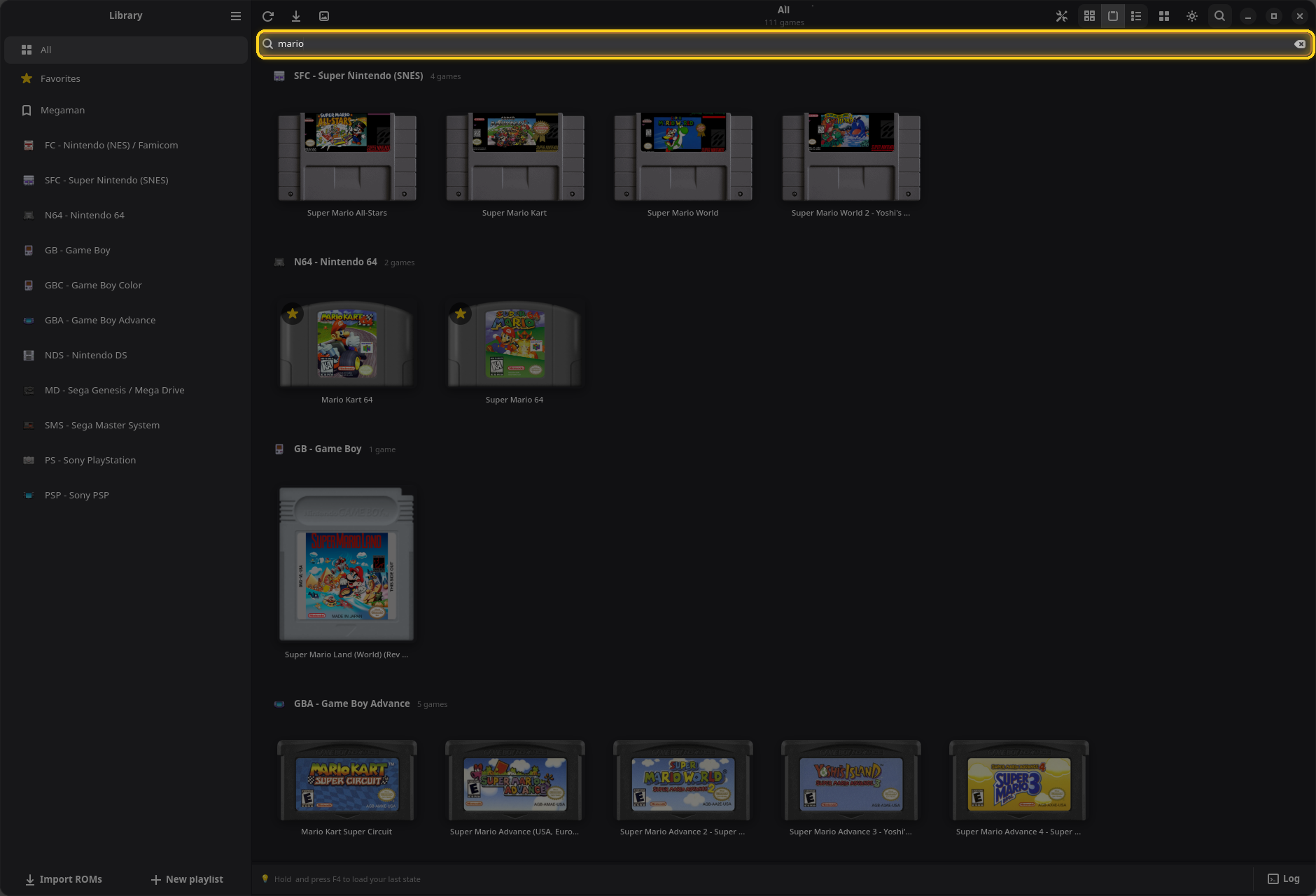Select FC - Nintendo (NES) / Famicom

point(126,145)
